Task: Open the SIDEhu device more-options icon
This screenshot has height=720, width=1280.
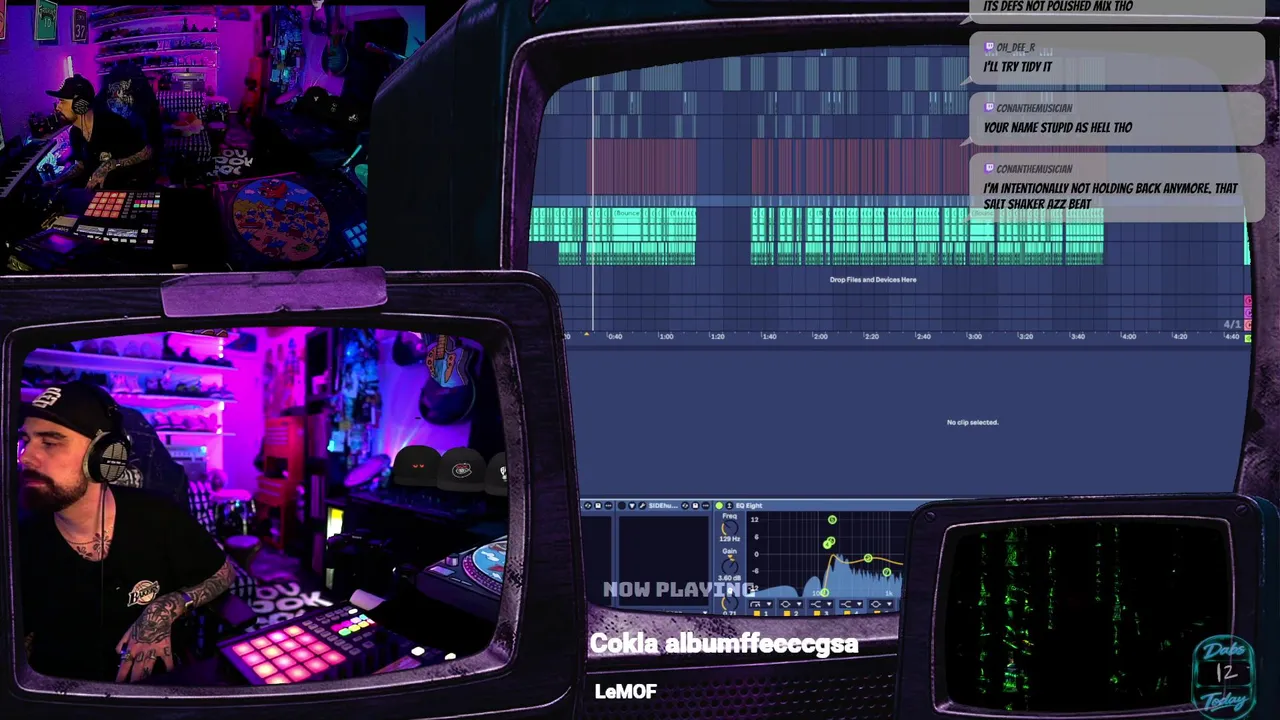Action: click(705, 506)
